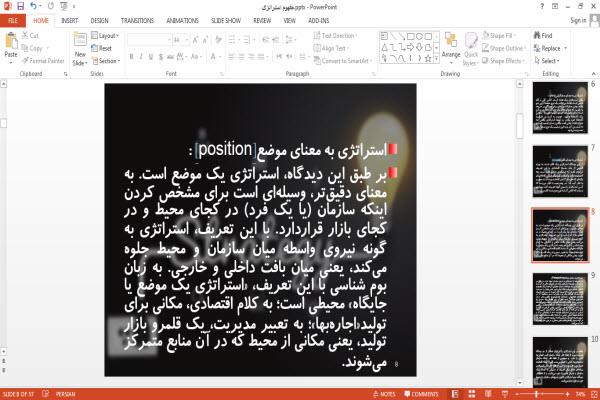Select the oval shape in shapes gallery

(x=419, y=36)
